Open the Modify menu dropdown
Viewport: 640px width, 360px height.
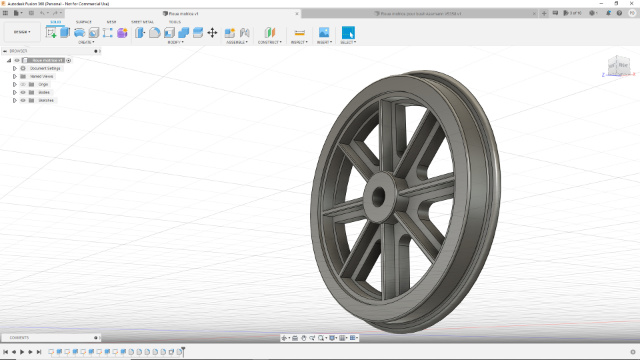click(176, 42)
